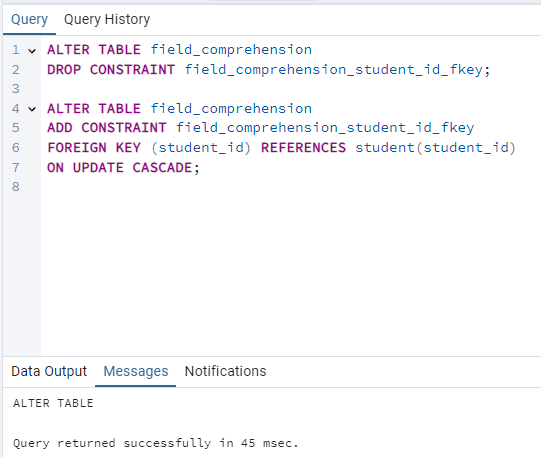Click line number 6 in gutter
This screenshot has width=541, height=458.
16,148
